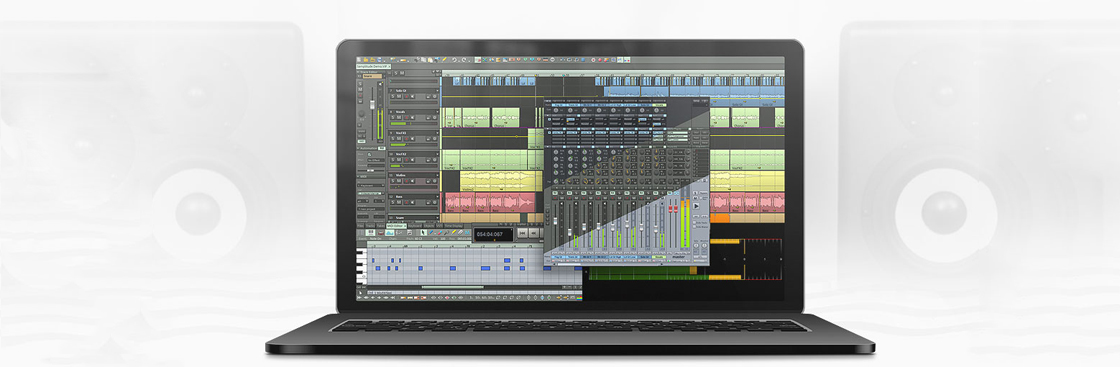Solo the Vocals track
Screen dimensions: 1120x367
(393, 118)
